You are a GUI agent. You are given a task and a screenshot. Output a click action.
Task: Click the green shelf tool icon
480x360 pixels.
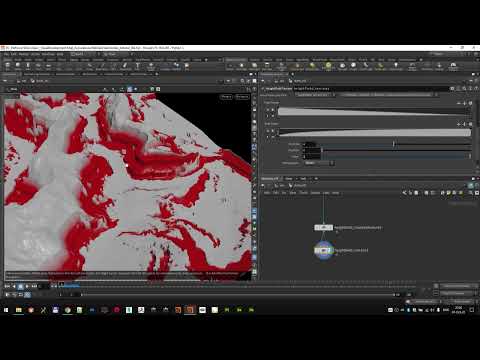coord(328,66)
